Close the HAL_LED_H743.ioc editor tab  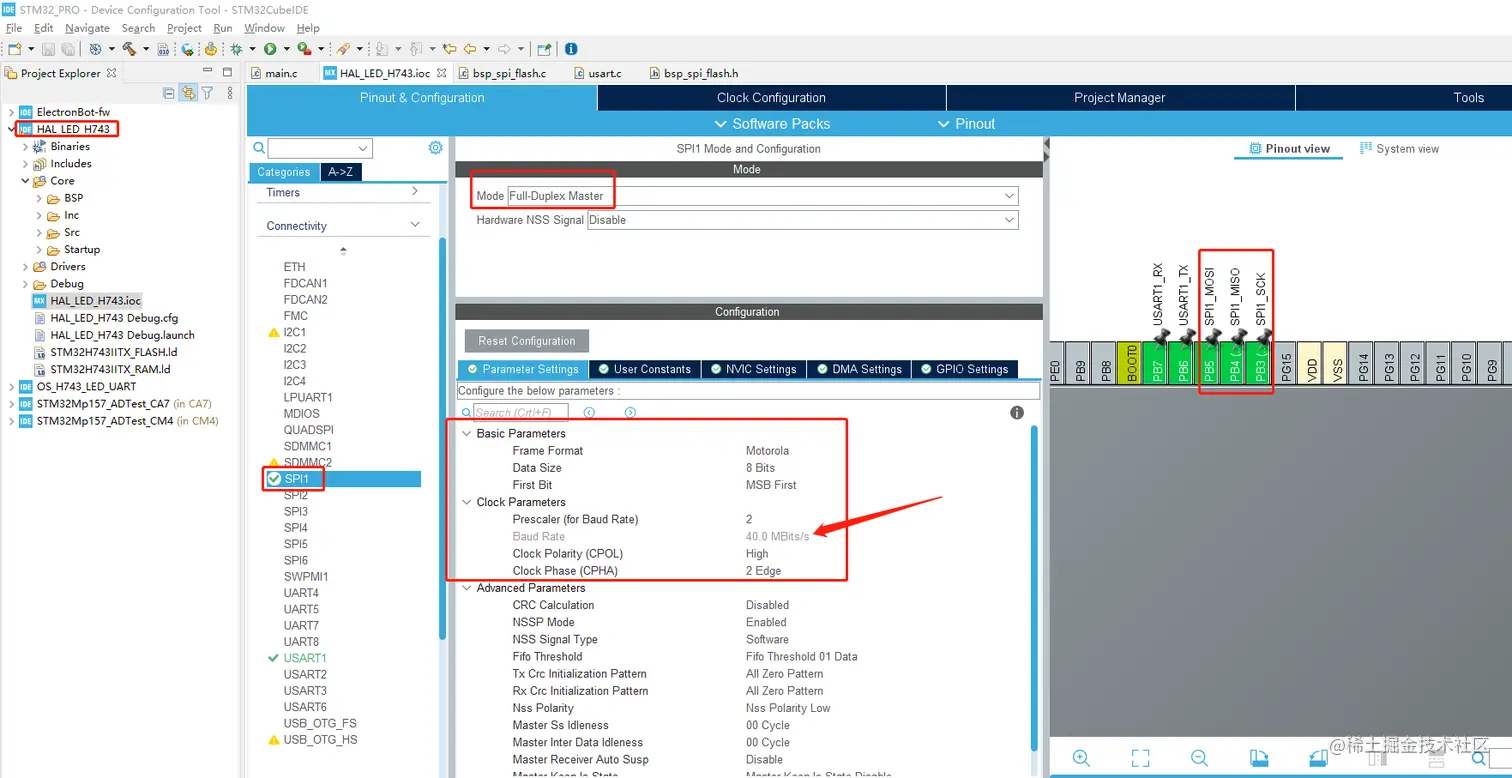pos(441,73)
